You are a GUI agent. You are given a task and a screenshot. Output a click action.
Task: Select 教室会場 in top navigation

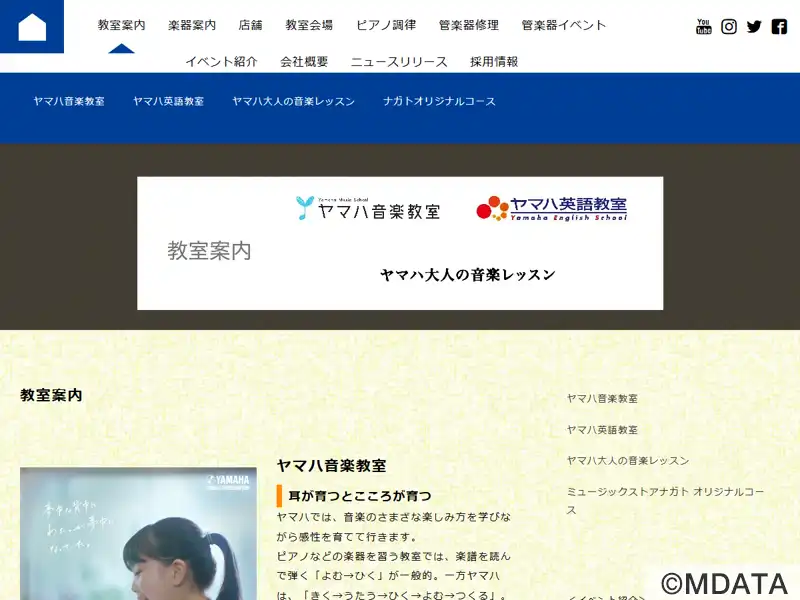(309, 25)
